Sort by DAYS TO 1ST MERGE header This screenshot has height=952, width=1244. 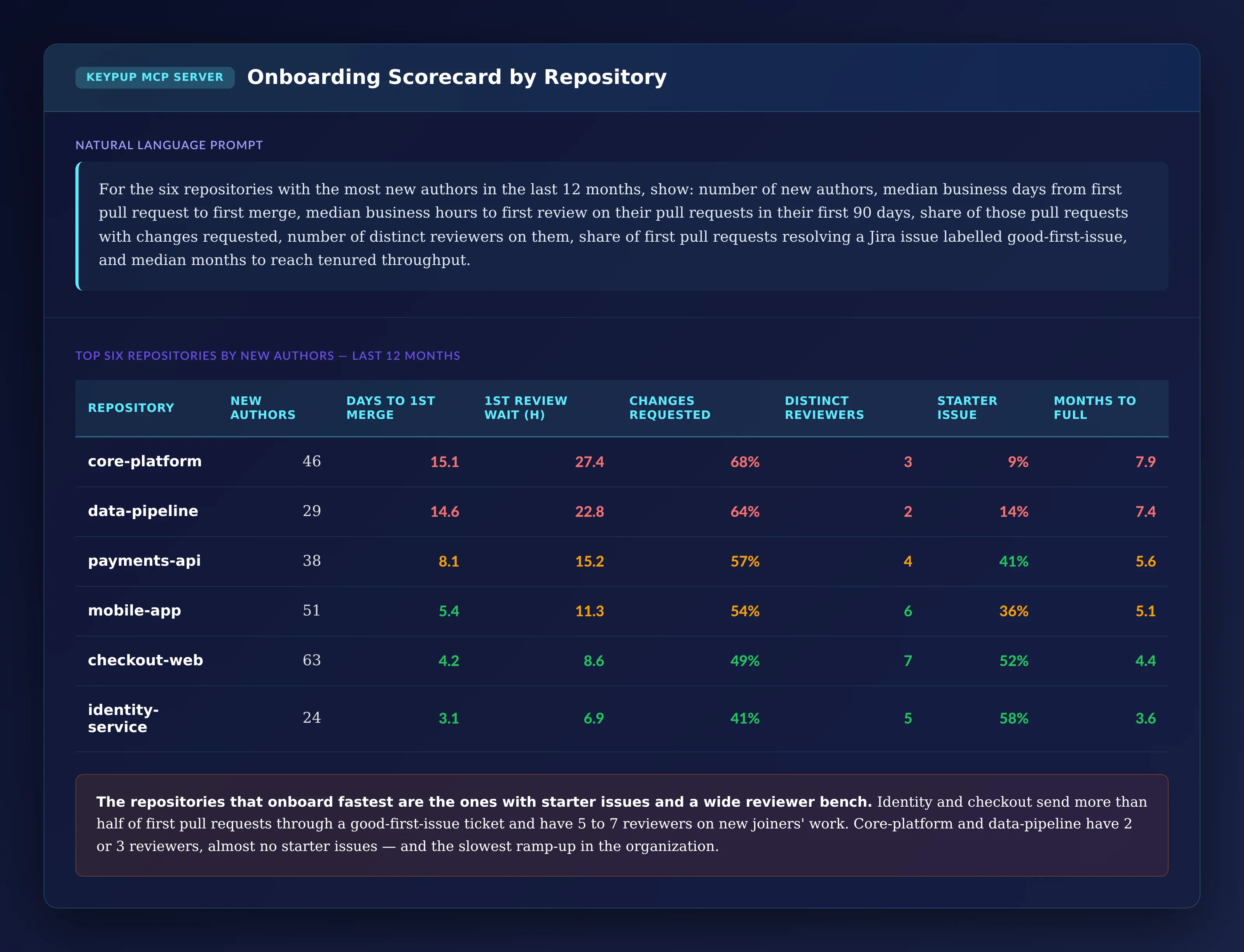391,408
